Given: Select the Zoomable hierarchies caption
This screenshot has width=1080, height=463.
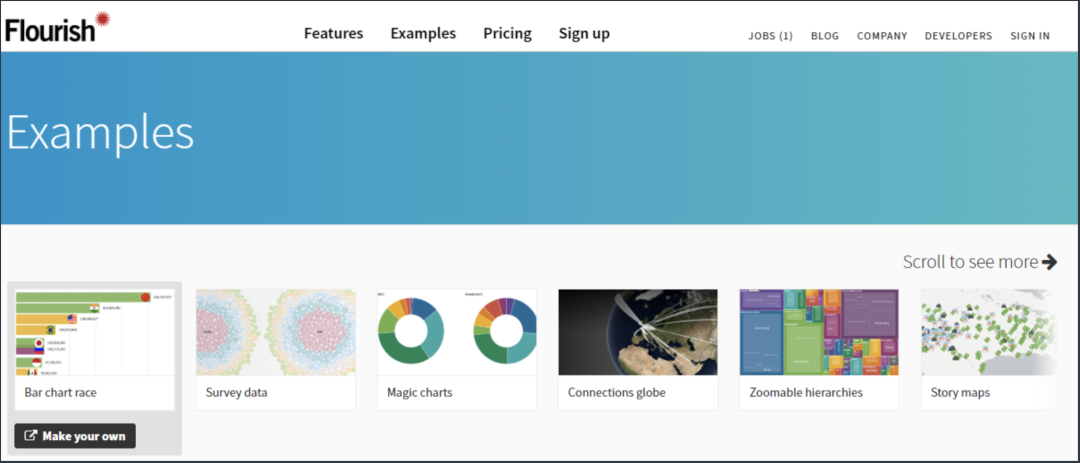Looking at the screenshot, I should click(x=806, y=393).
